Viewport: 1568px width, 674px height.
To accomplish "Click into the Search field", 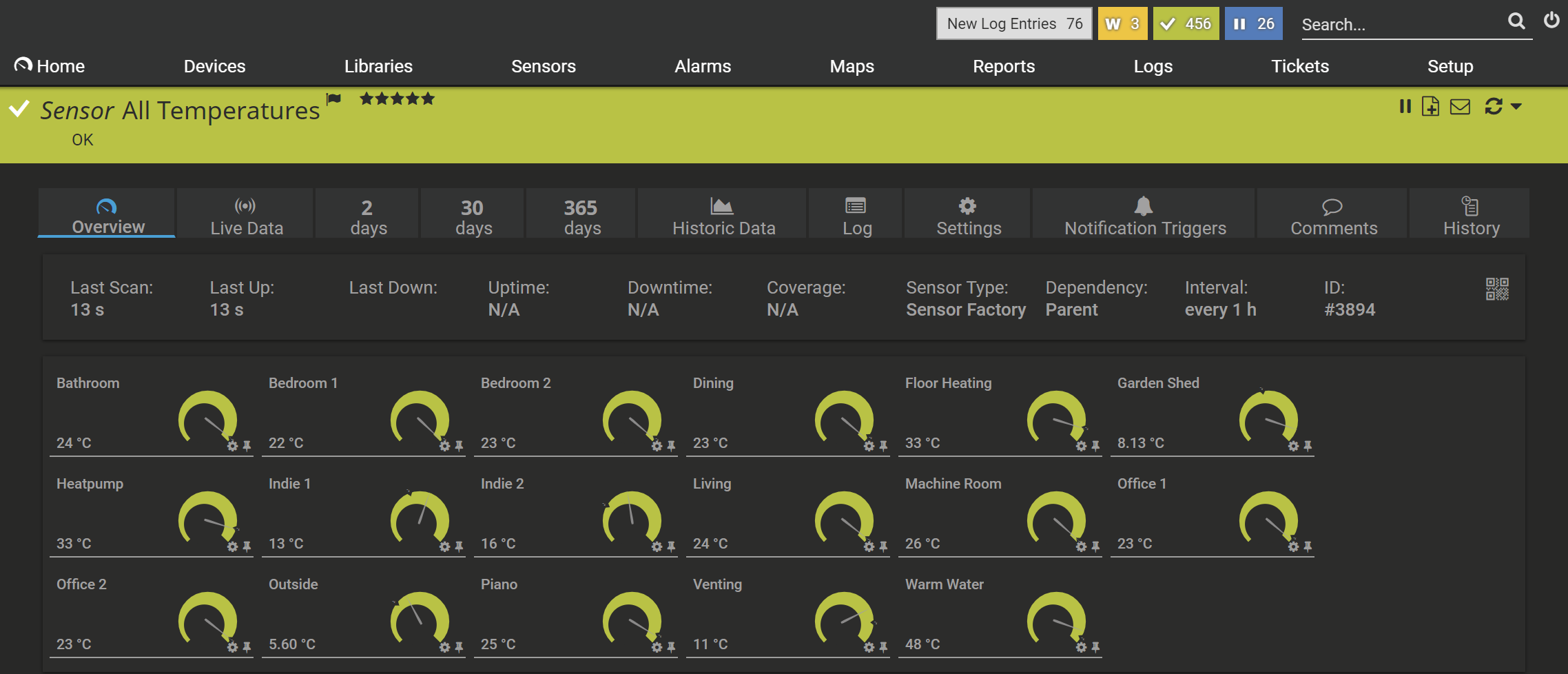I will [1399, 25].
